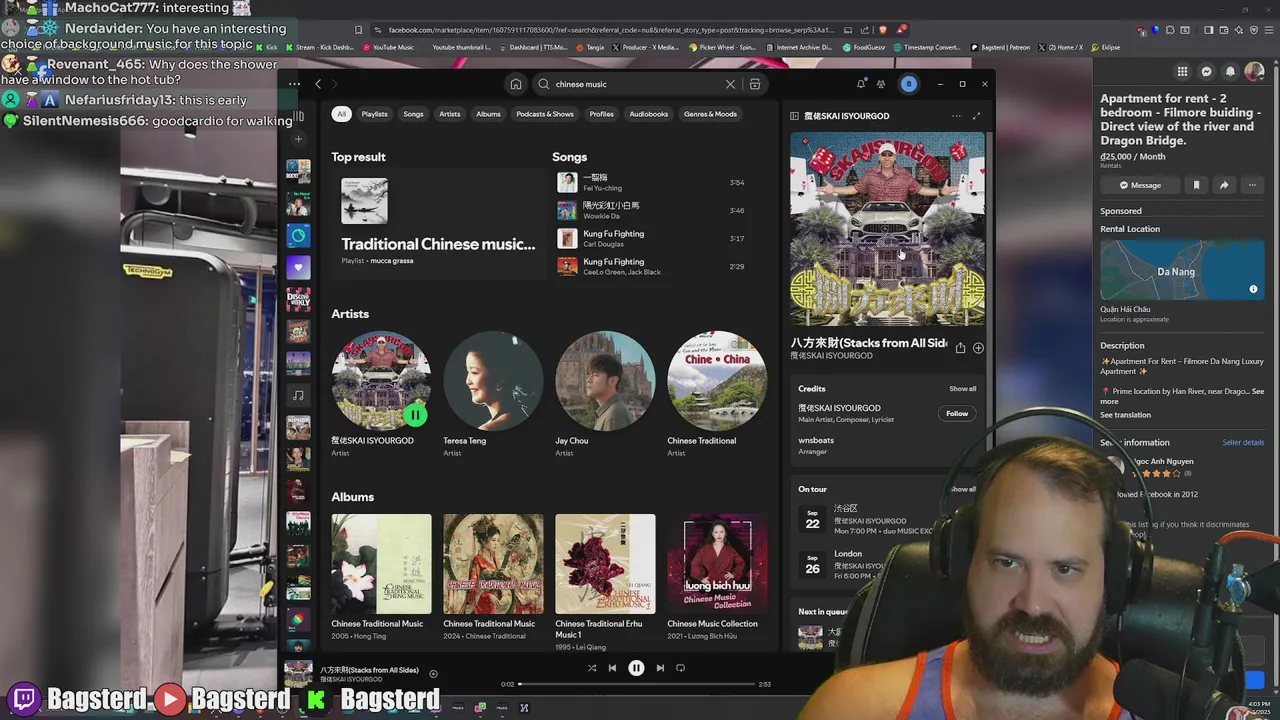Open the Liked Songs heart tile in the sidebar
This screenshot has width=1280, height=720.
(x=298, y=267)
